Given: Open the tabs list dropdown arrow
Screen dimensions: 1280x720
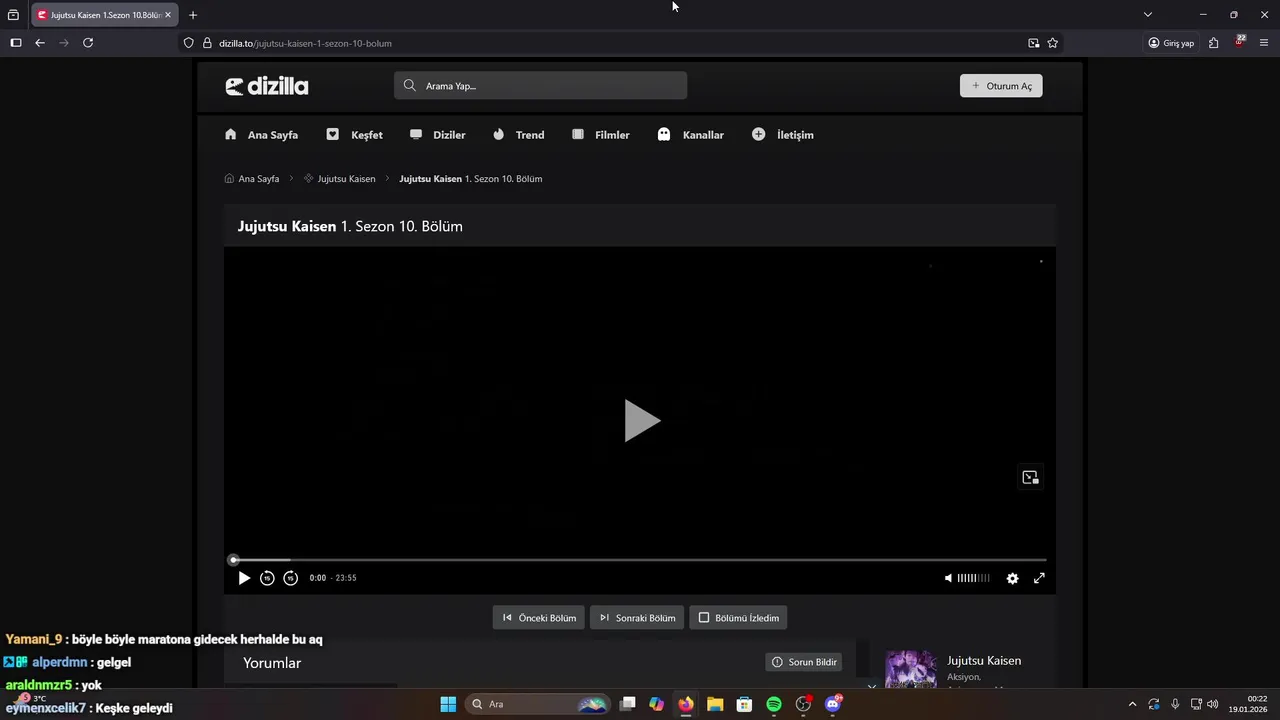Looking at the screenshot, I should 1148,15.
